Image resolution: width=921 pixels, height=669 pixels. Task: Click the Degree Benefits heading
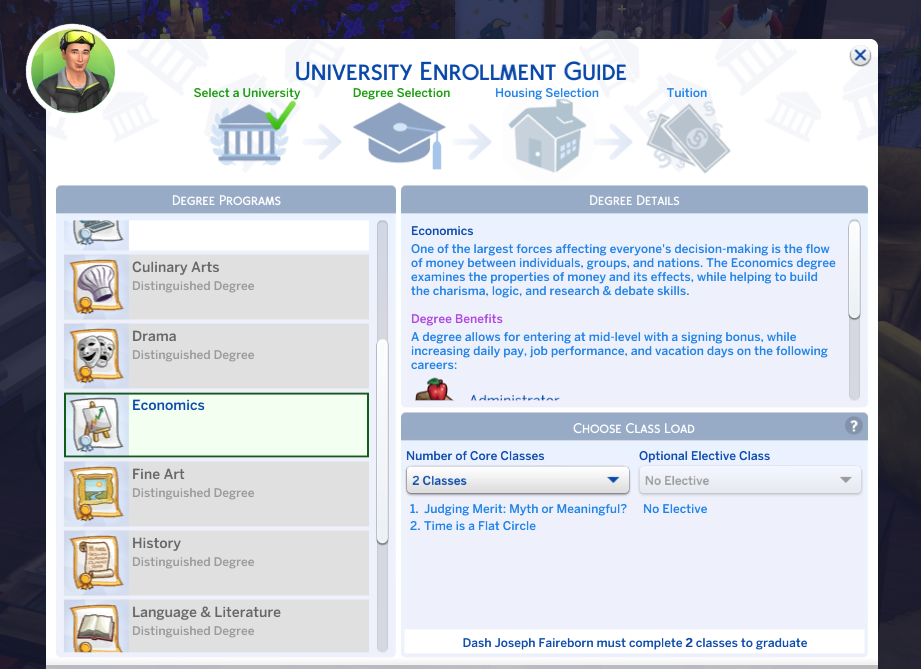[x=456, y=319]
